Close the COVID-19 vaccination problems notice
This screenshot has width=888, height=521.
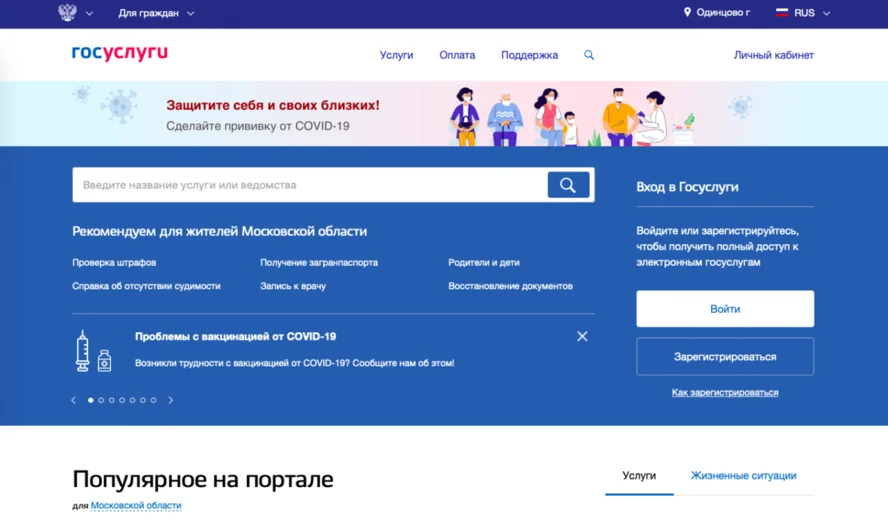click(x=582, y=337)
